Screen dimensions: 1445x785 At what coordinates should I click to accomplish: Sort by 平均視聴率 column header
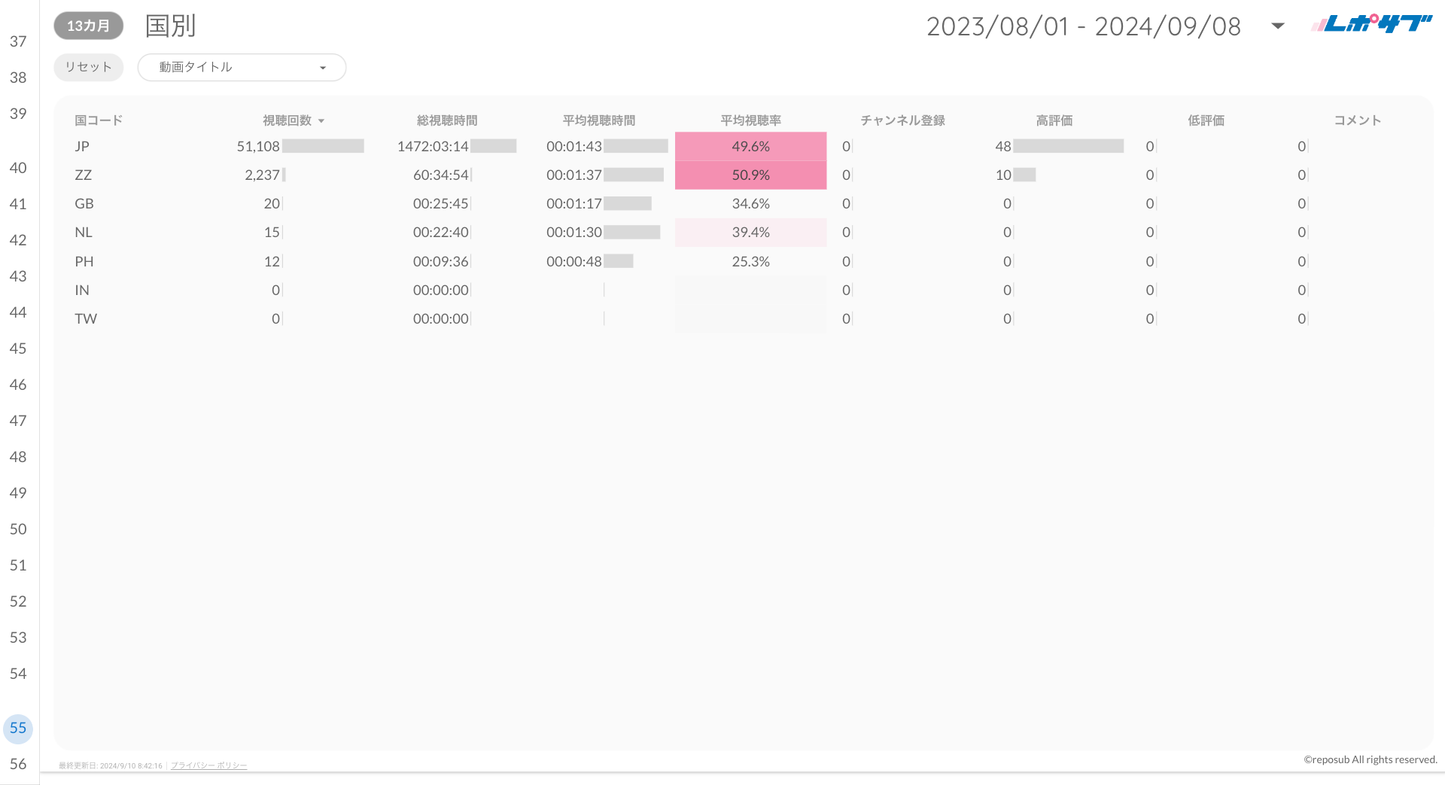751,120
